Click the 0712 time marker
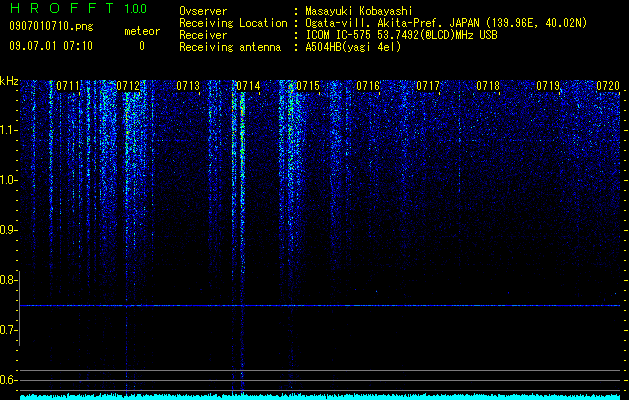 click(128, 86)
